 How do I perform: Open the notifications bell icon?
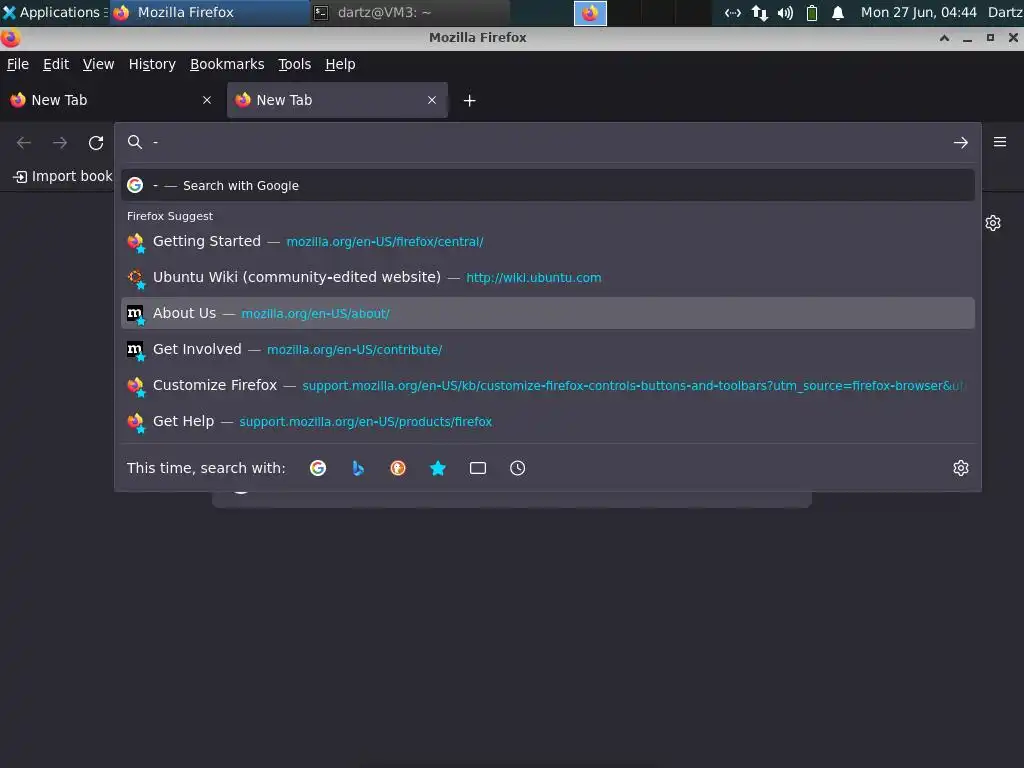pyautogui.click(x=838, y=12)
